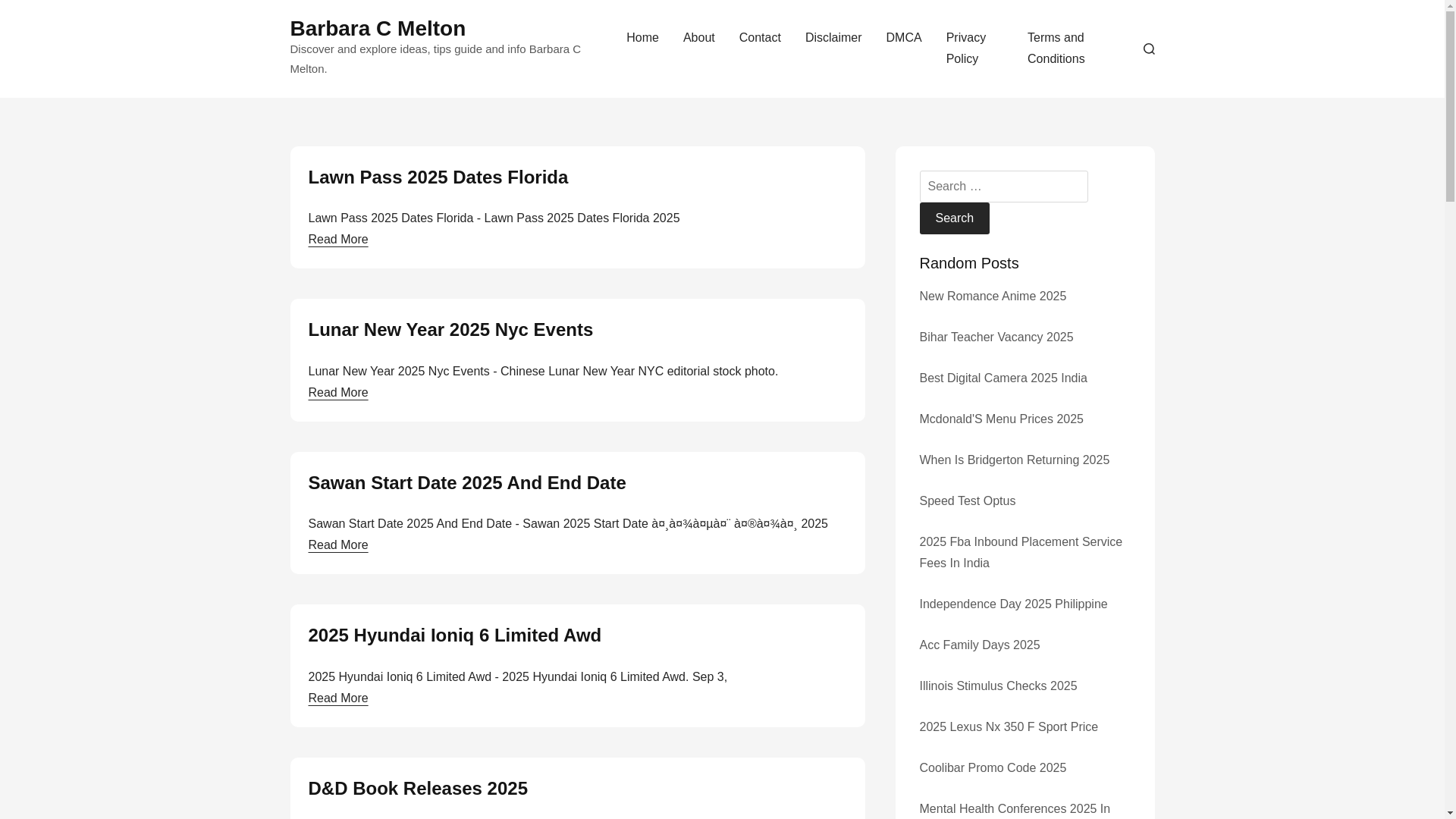The width and height of the screenshot is (1456, 819).
Task: Focus the sidebar Search input field
Action: pyautogui.click(x=1003, y=187)
